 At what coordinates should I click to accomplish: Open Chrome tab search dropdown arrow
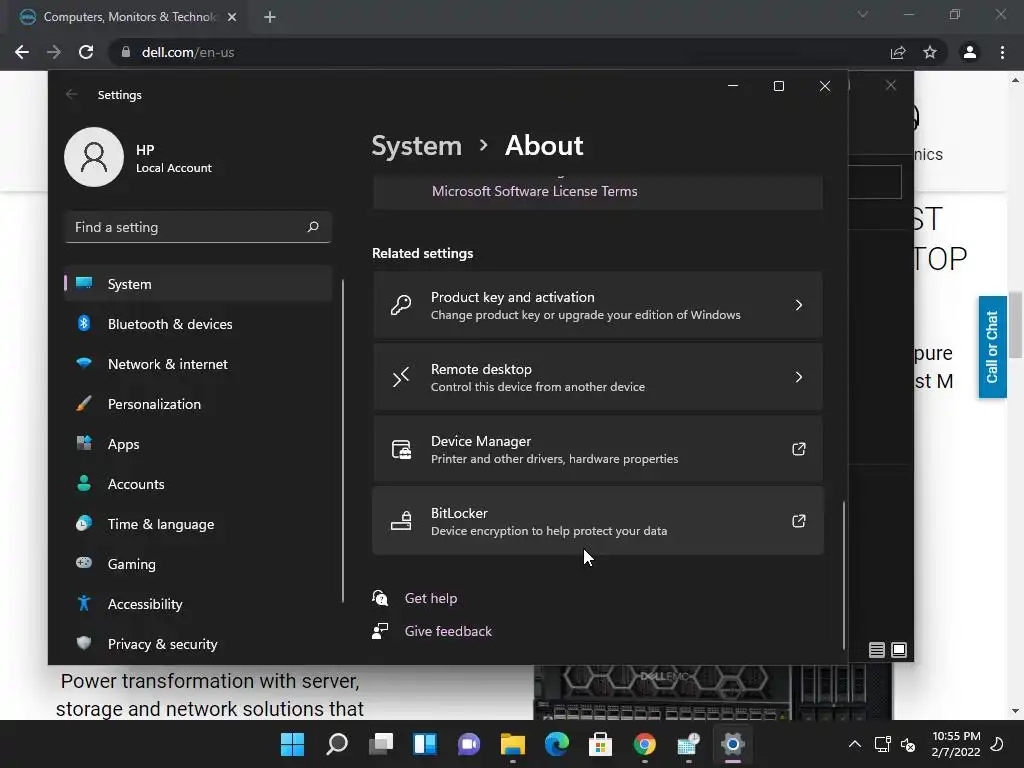point(863,14)
